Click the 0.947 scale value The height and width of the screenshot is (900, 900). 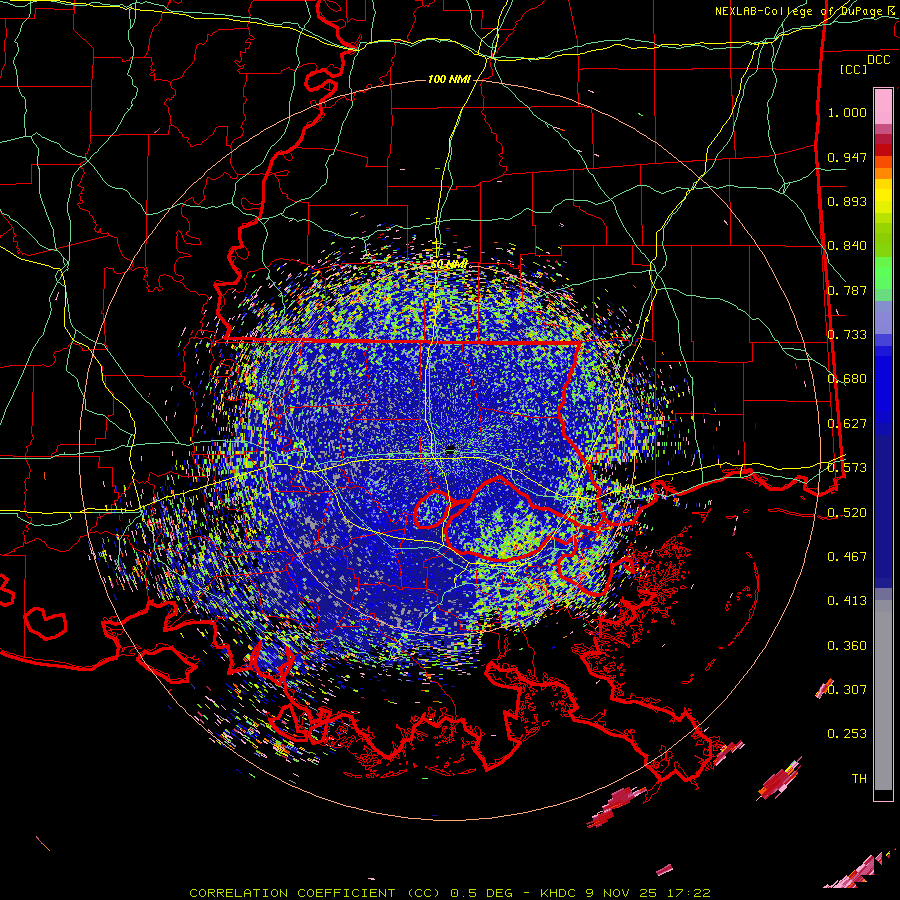(x=847, y=157)
